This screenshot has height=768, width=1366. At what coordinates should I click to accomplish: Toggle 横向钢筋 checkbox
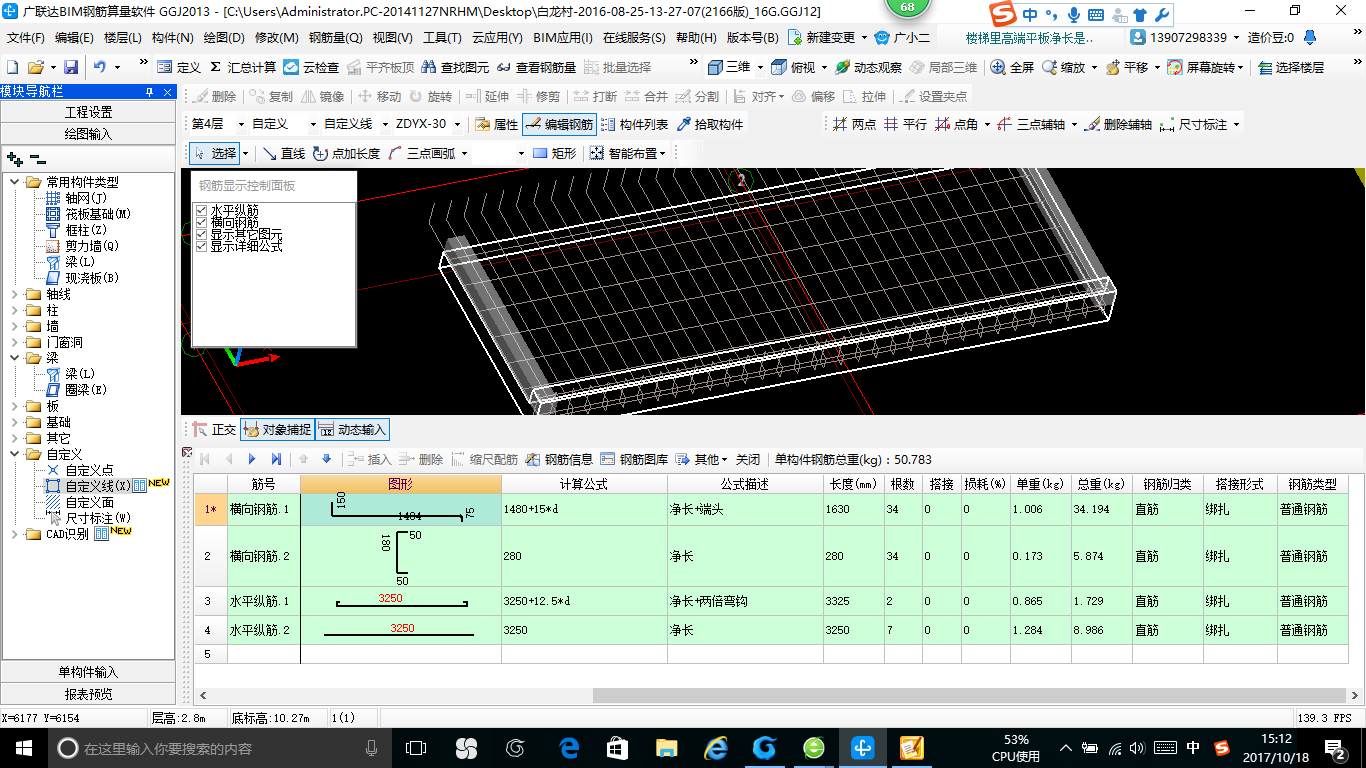[x=202, y=222]
